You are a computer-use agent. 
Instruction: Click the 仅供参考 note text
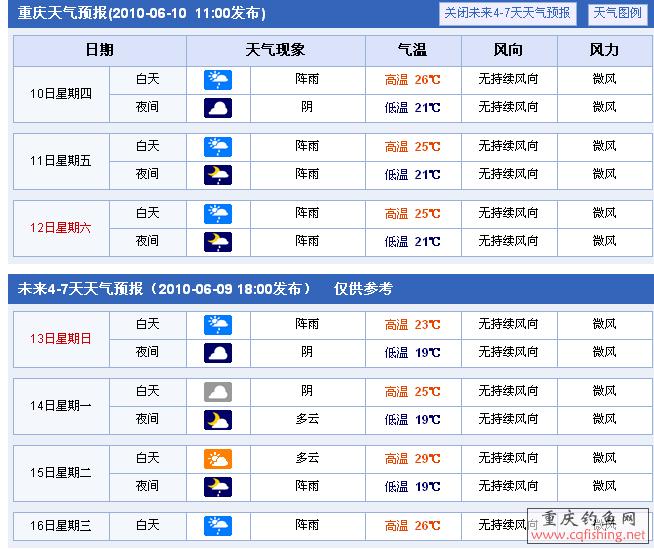(x=363, y=289)
